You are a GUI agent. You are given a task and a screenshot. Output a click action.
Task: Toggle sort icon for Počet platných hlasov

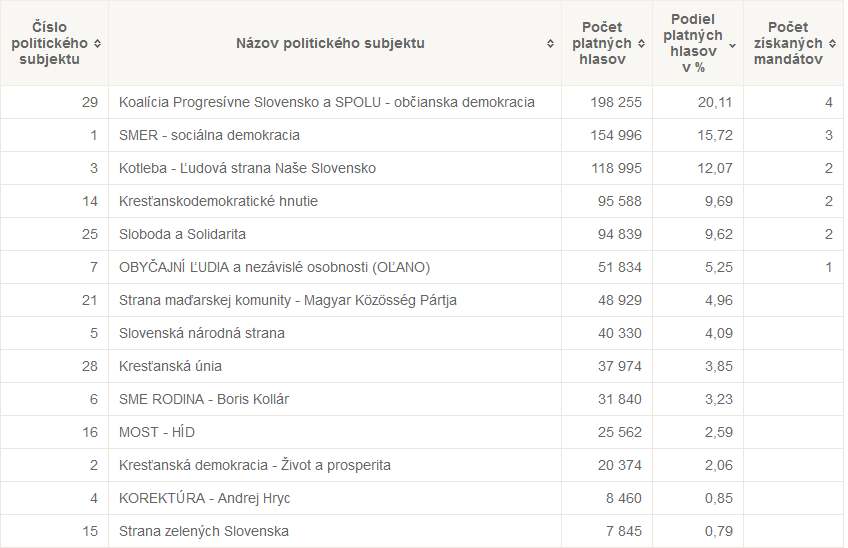pos(640,43)
